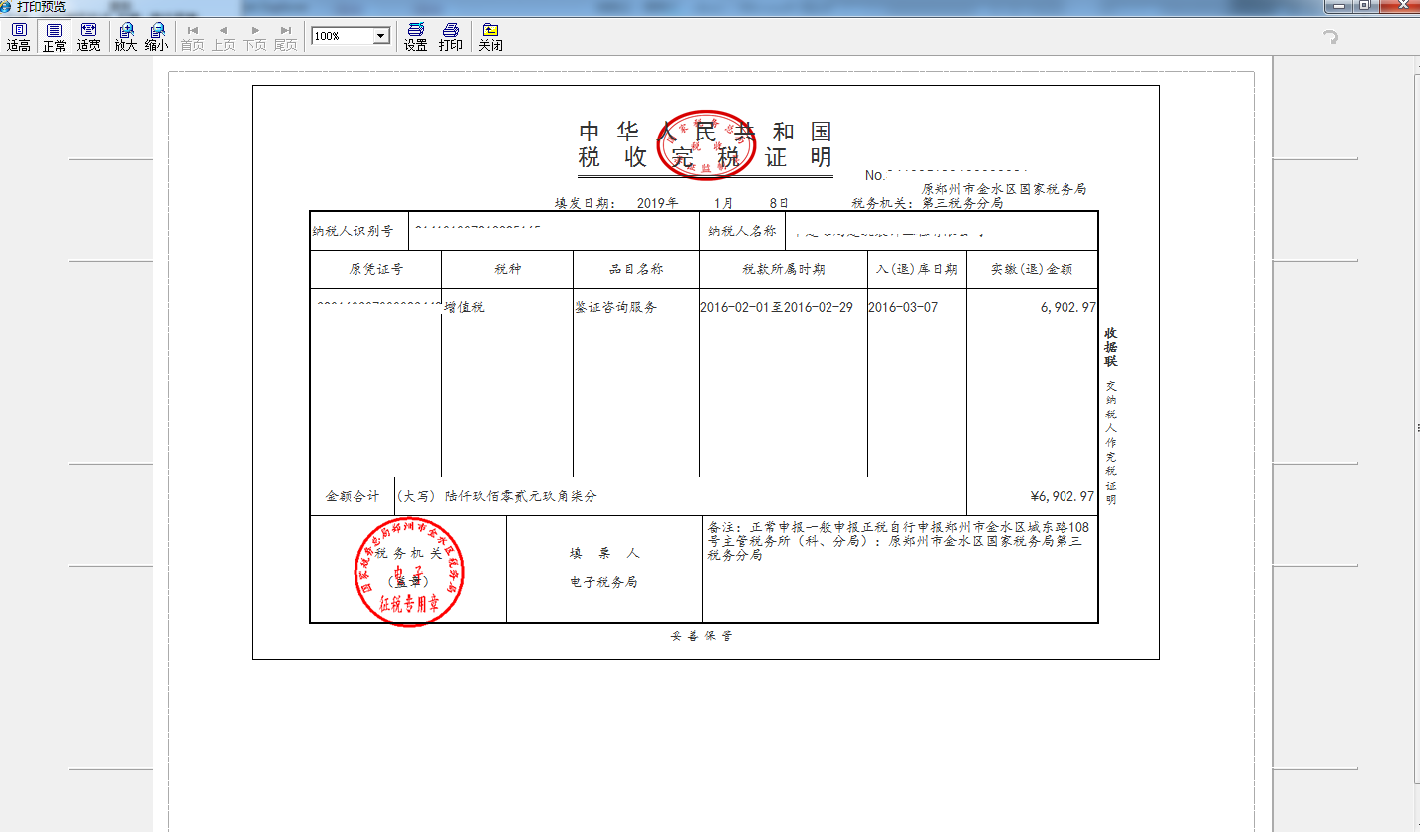Image resolution: width=1426 pixels, height=832 pixels.
Task: Click the 打印预览 window title text
Action: click(x=44, y=8)
